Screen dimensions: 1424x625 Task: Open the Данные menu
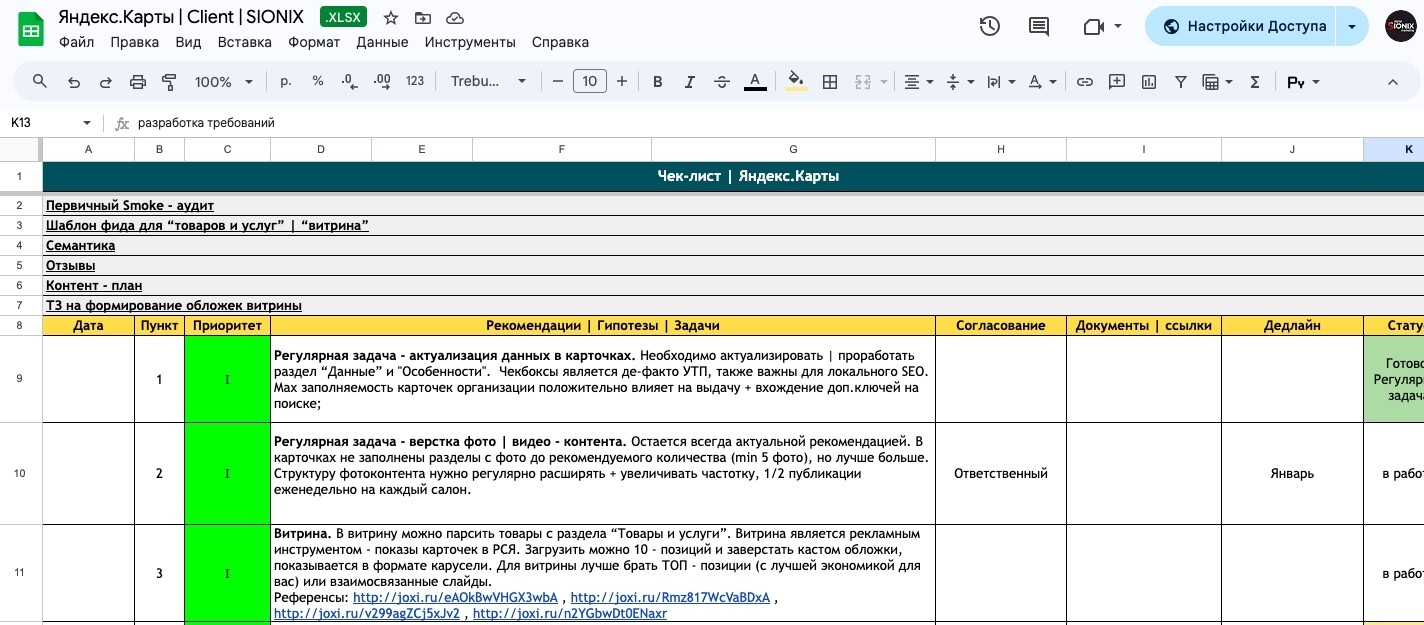coord(382,42)
